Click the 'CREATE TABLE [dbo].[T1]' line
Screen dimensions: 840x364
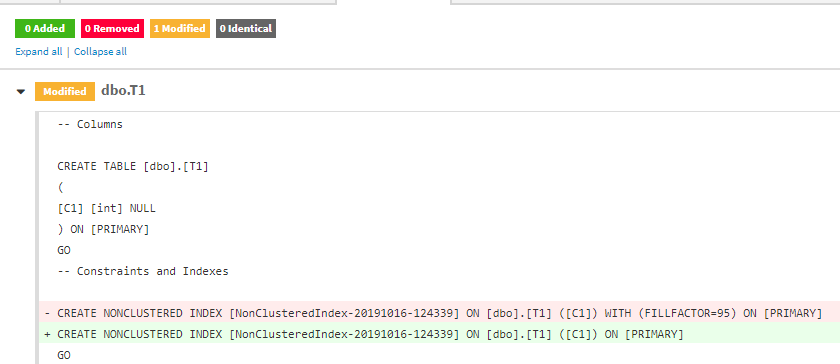[x=133, y=166]
